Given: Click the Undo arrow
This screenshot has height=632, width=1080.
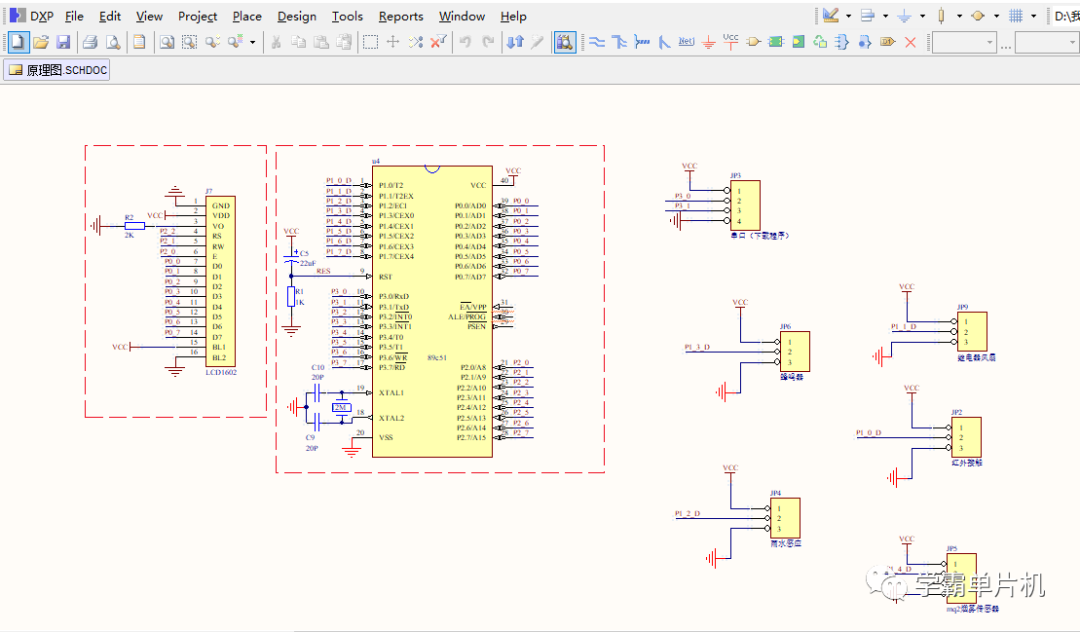Looking at the screenshot, I should [465, 42].
